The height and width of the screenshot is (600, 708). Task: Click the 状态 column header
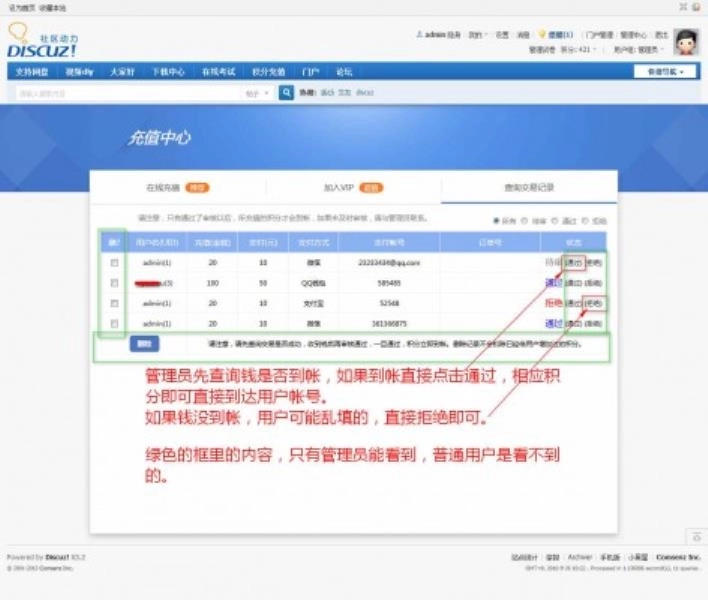click(x=573, y=242)
